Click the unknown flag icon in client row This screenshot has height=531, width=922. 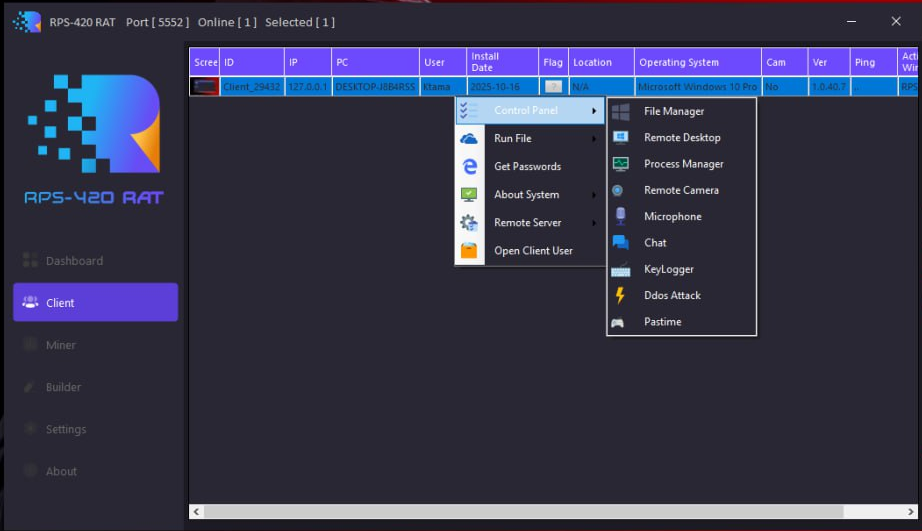tap(553, 86)
